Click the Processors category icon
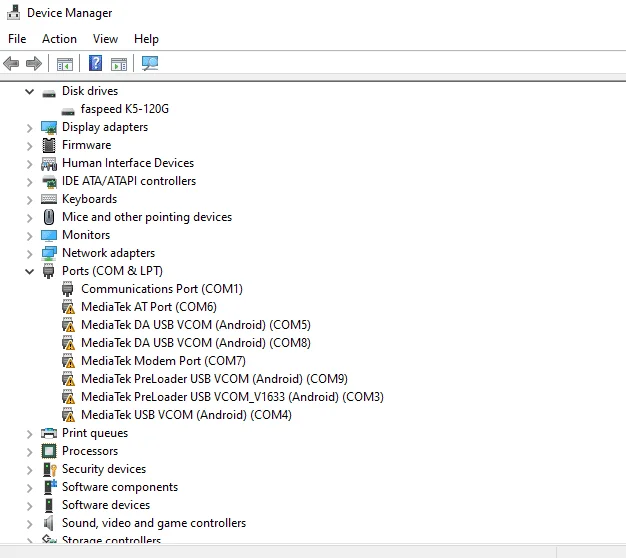 (x=49, y=451)
